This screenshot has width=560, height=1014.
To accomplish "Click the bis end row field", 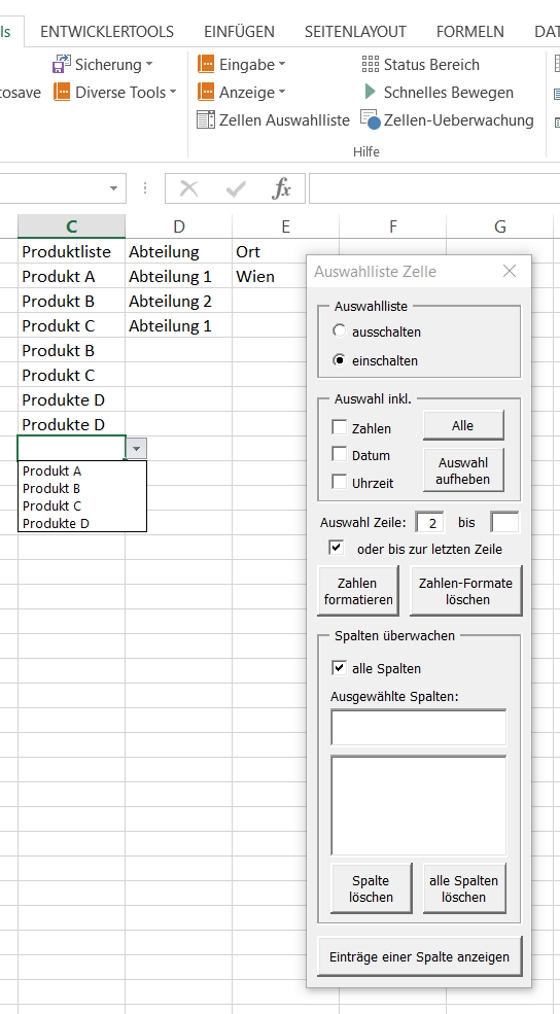I will pyautogui.click(x=504, y=522).
